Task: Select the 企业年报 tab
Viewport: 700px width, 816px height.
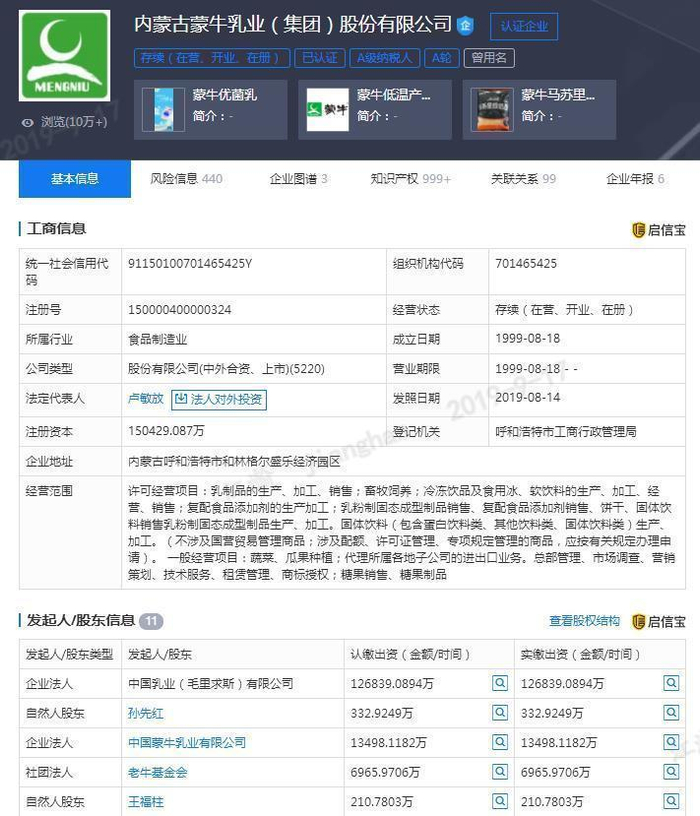Action: (x=635, y=179)
